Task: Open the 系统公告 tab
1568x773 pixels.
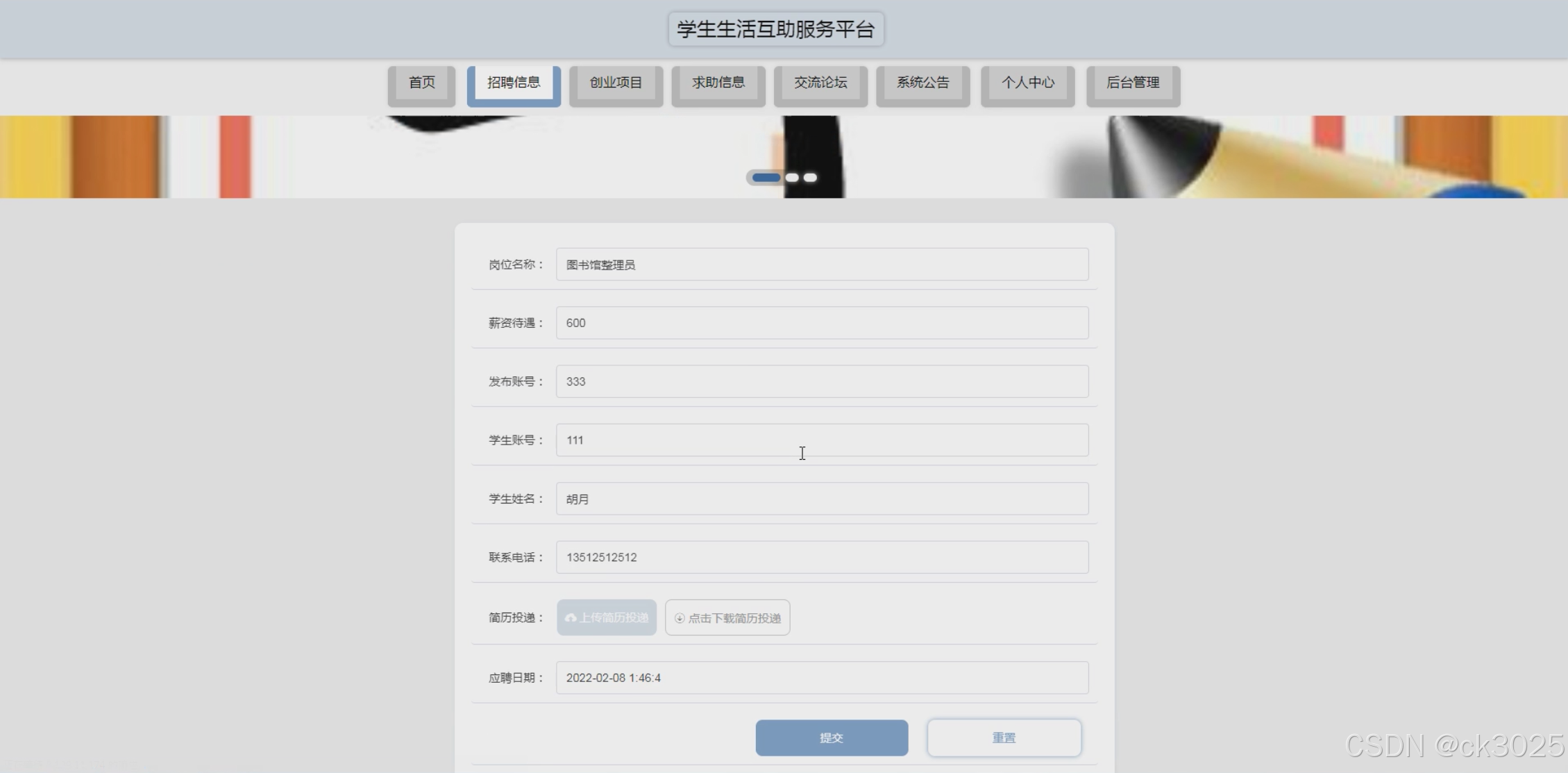Action: (922, 83)
